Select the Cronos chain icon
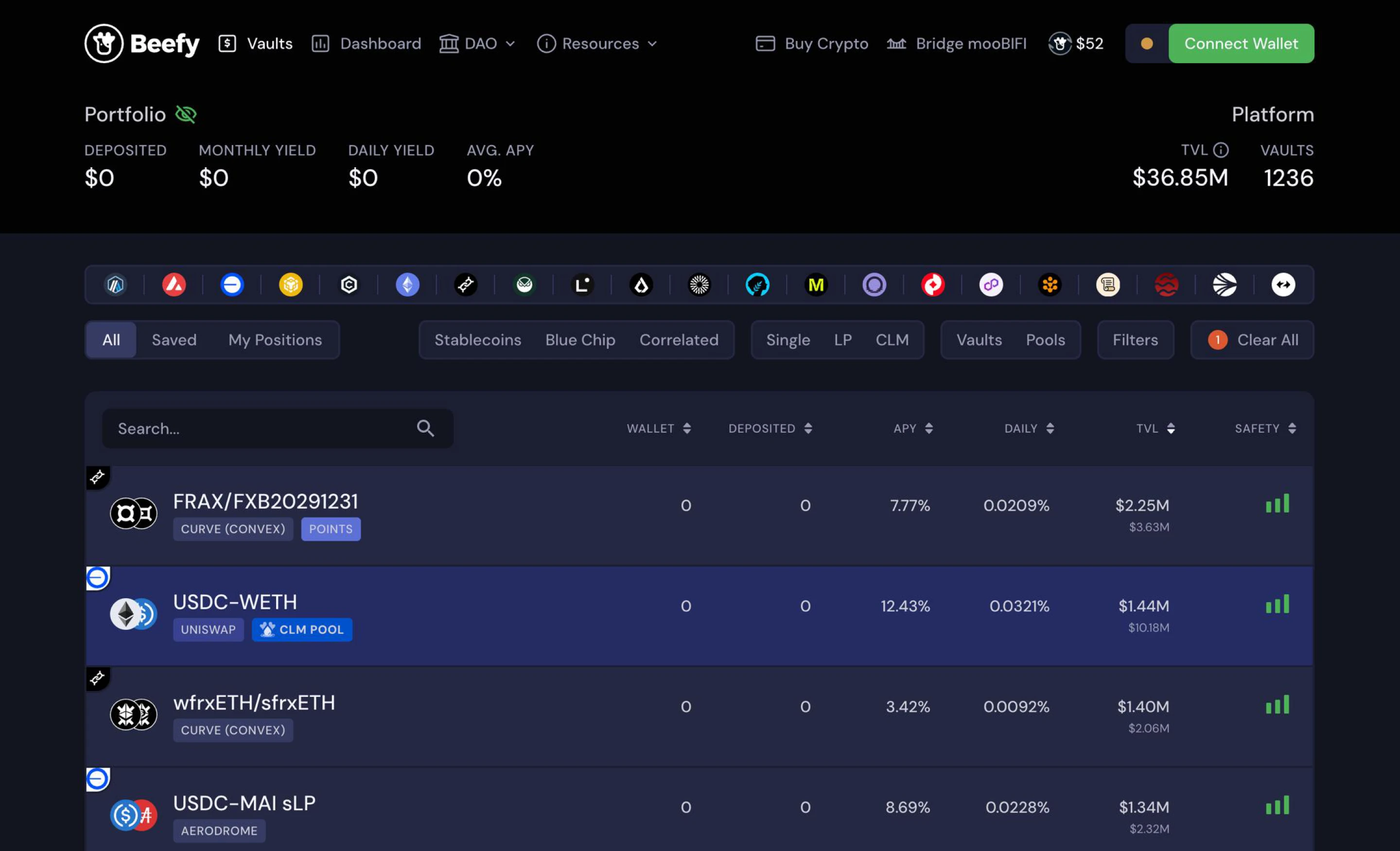This screenshot has width=1400, height=851. (350, 284)
